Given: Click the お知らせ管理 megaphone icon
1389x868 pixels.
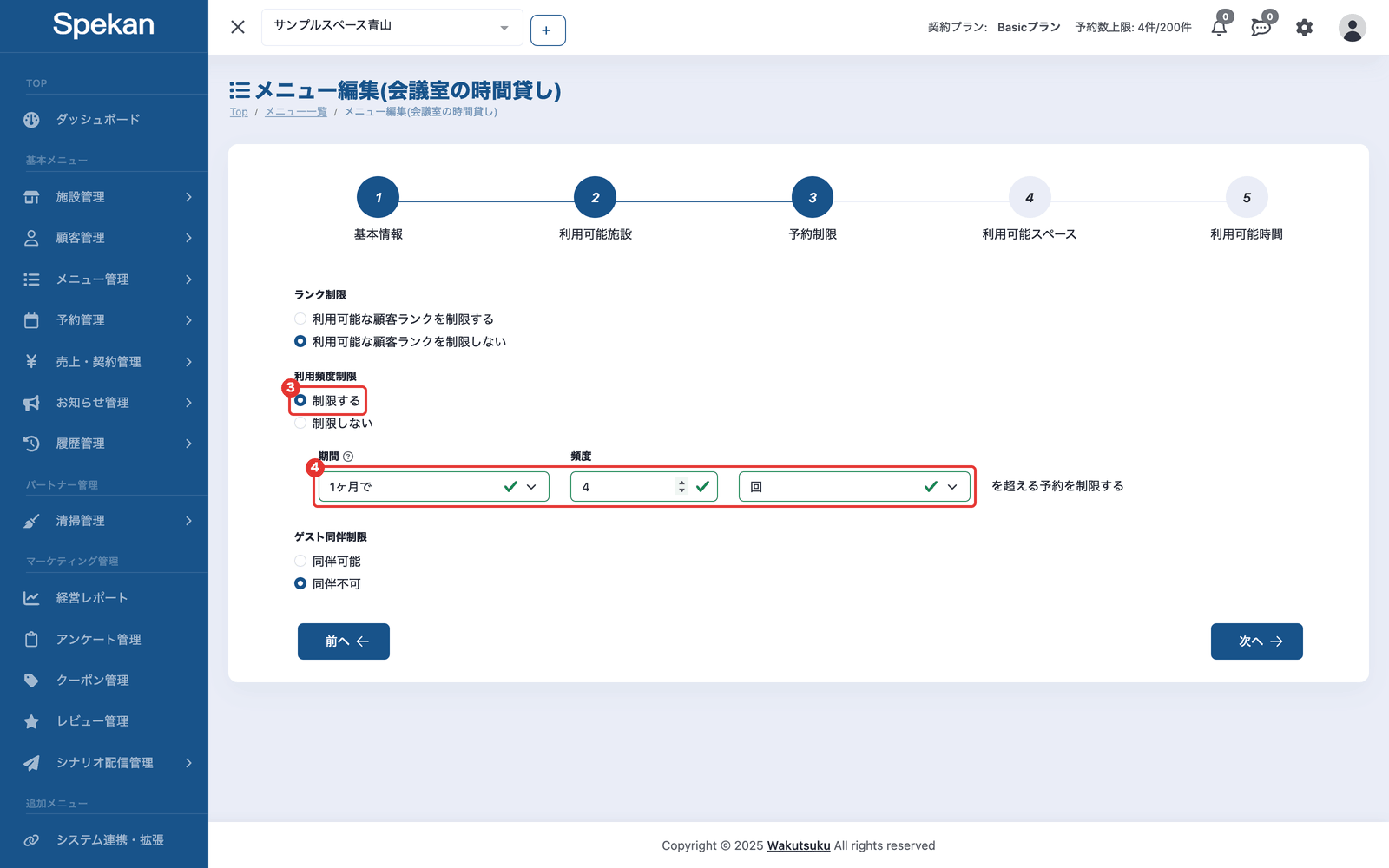Looking at the screenshot, I should [31, 403].
